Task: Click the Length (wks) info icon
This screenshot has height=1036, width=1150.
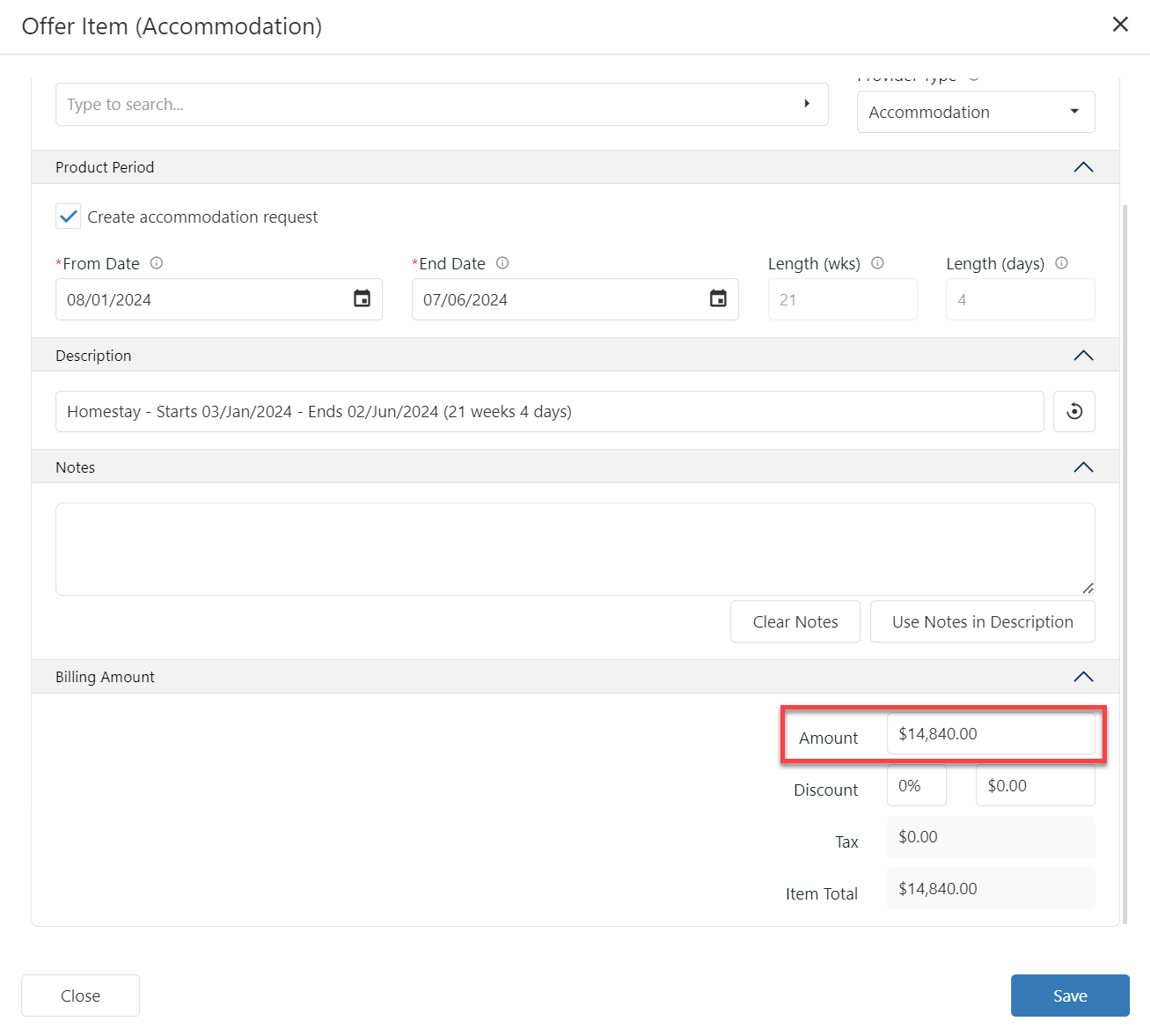Action: tap(877, 263)
